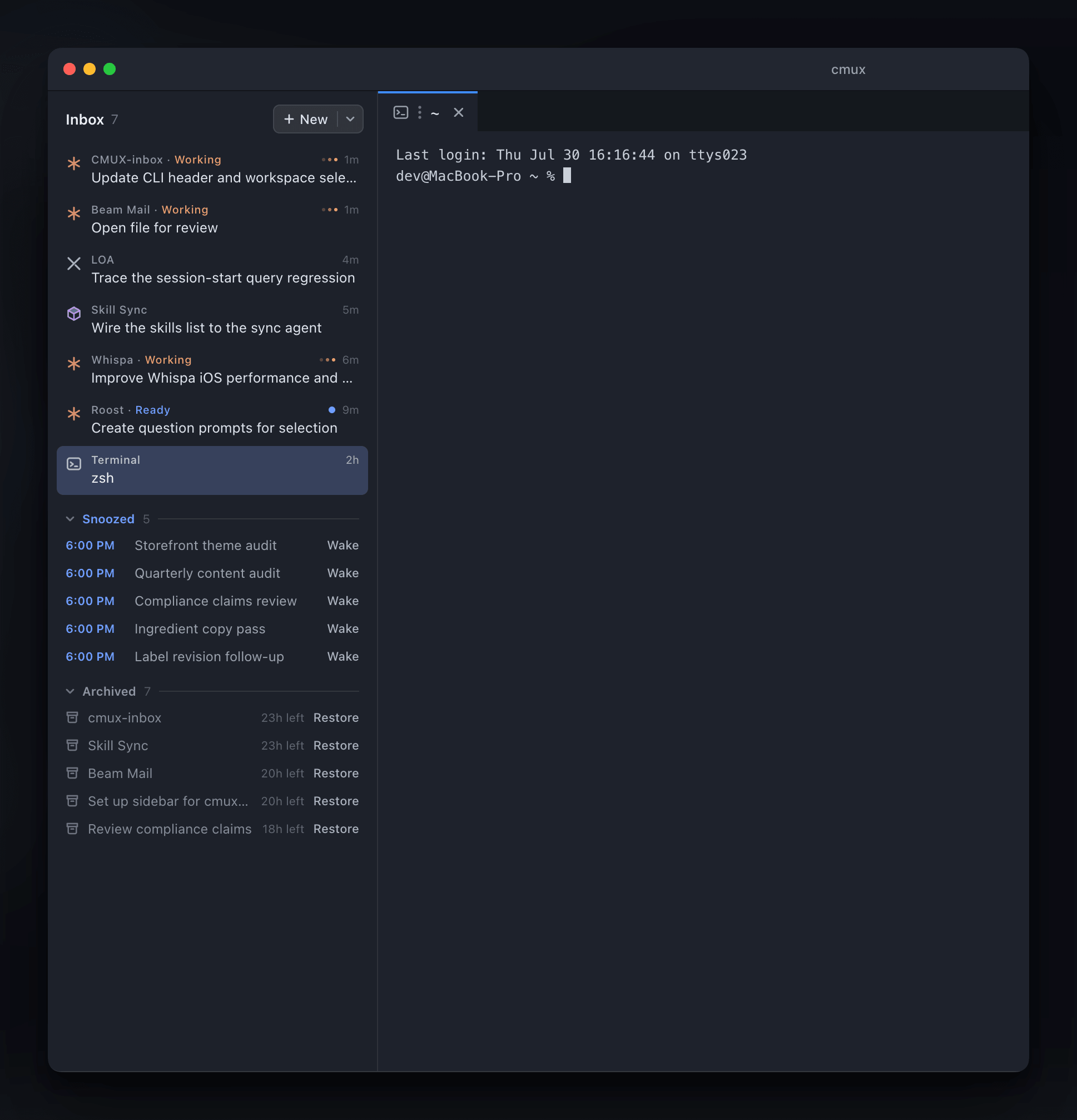Click Quarterly content audit snoozed title
Viewport: 1077px width, 1120px height.
[207, 573]
